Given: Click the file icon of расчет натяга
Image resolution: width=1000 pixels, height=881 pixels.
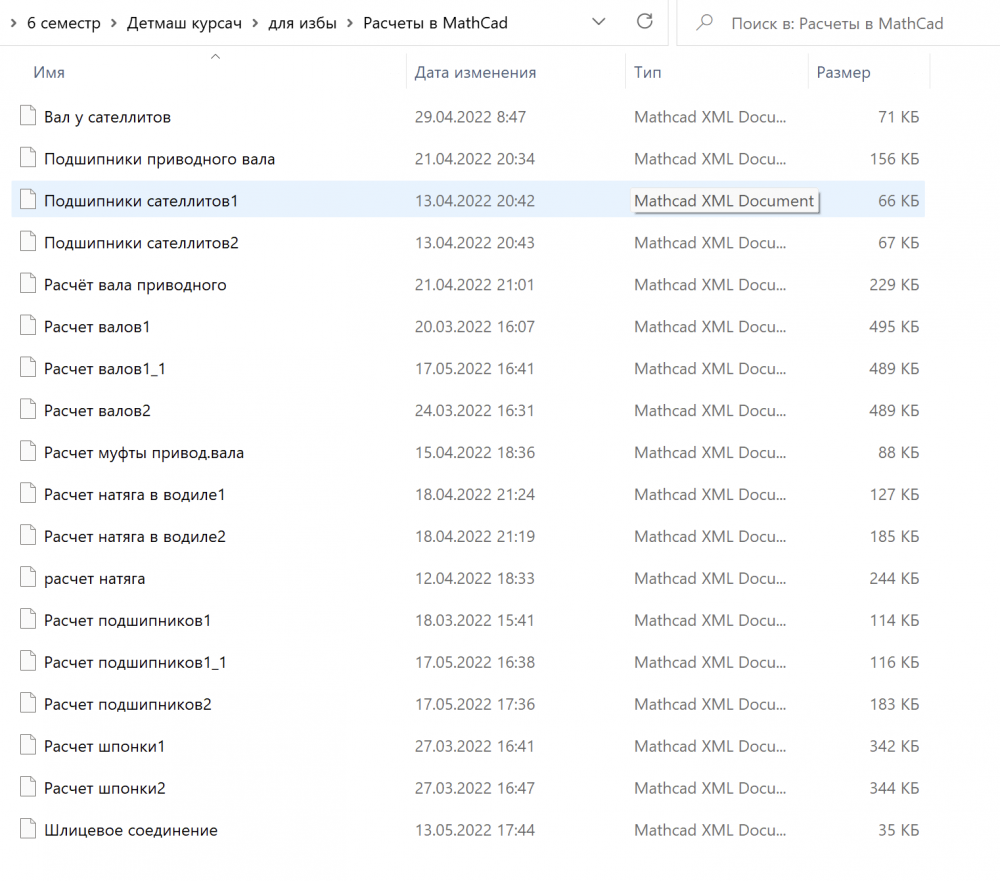Looking at the screenshot, I should pyautogui.click(x=27, y=578).
